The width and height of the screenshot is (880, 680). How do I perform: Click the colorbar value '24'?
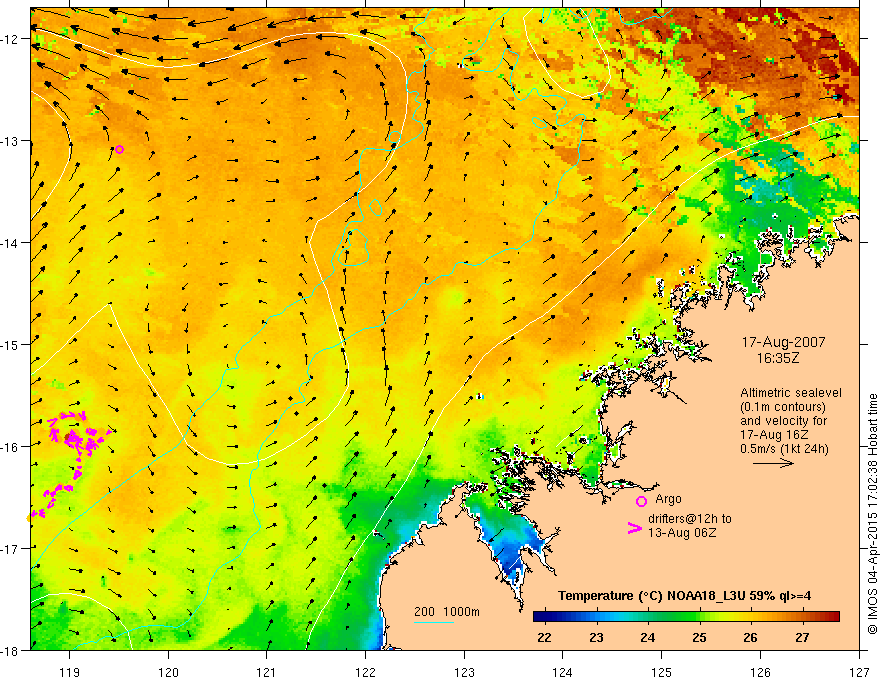pyautogui.click(x=647, y=638)
